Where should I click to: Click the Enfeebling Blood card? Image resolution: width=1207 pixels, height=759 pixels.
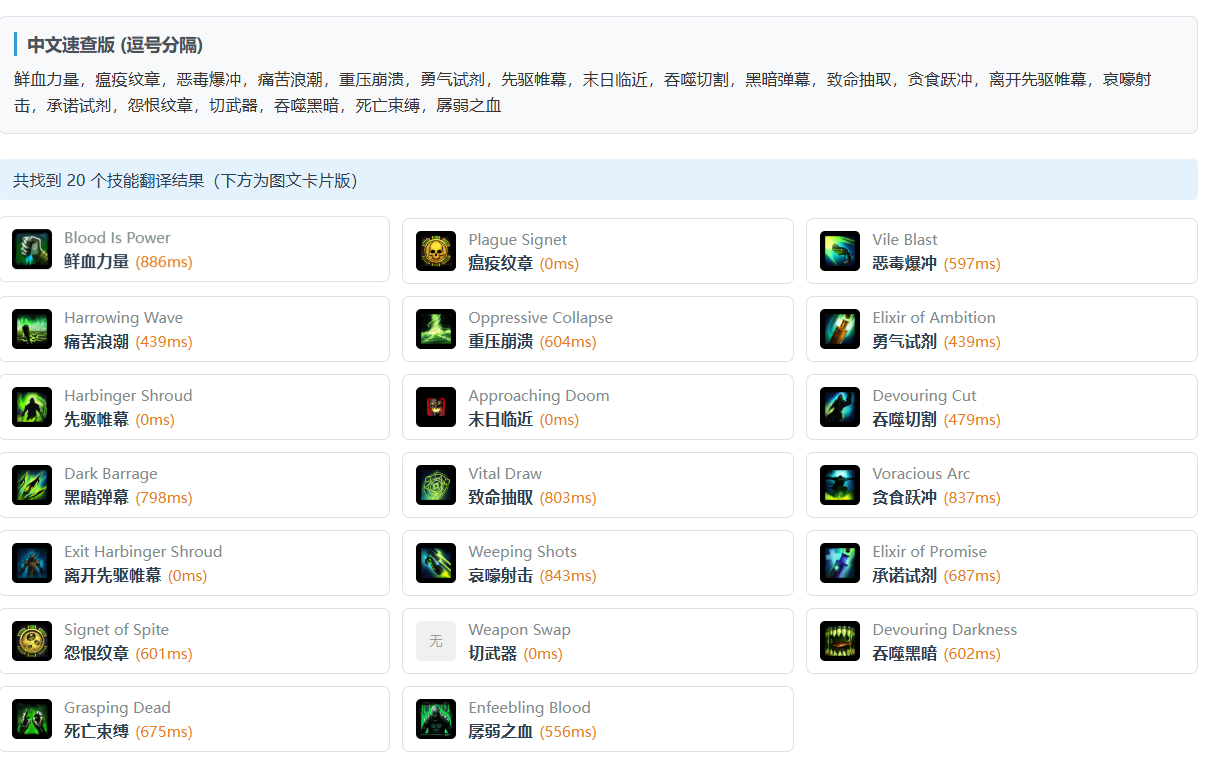597,719
